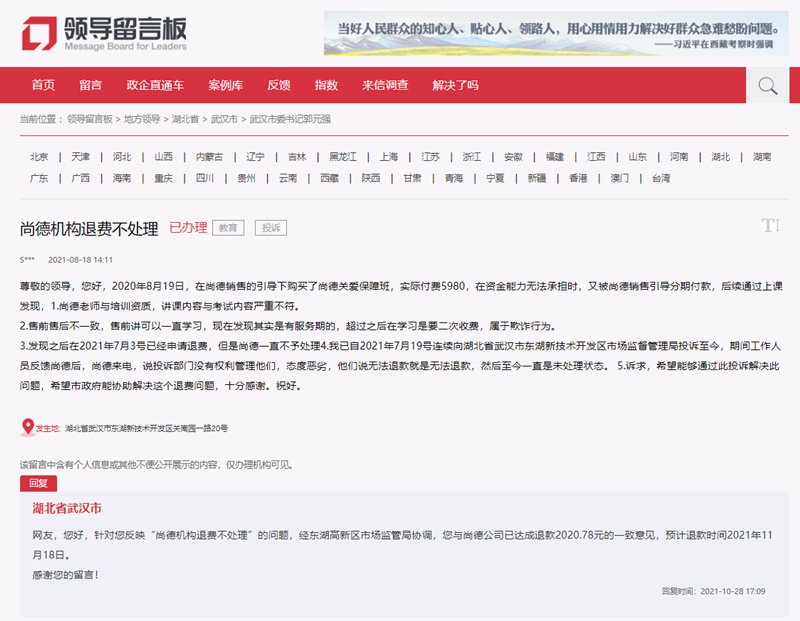Click the search magnifier icon
This screenshot has height=621, width=800.
pyautogui.click(x=767, y=86)
